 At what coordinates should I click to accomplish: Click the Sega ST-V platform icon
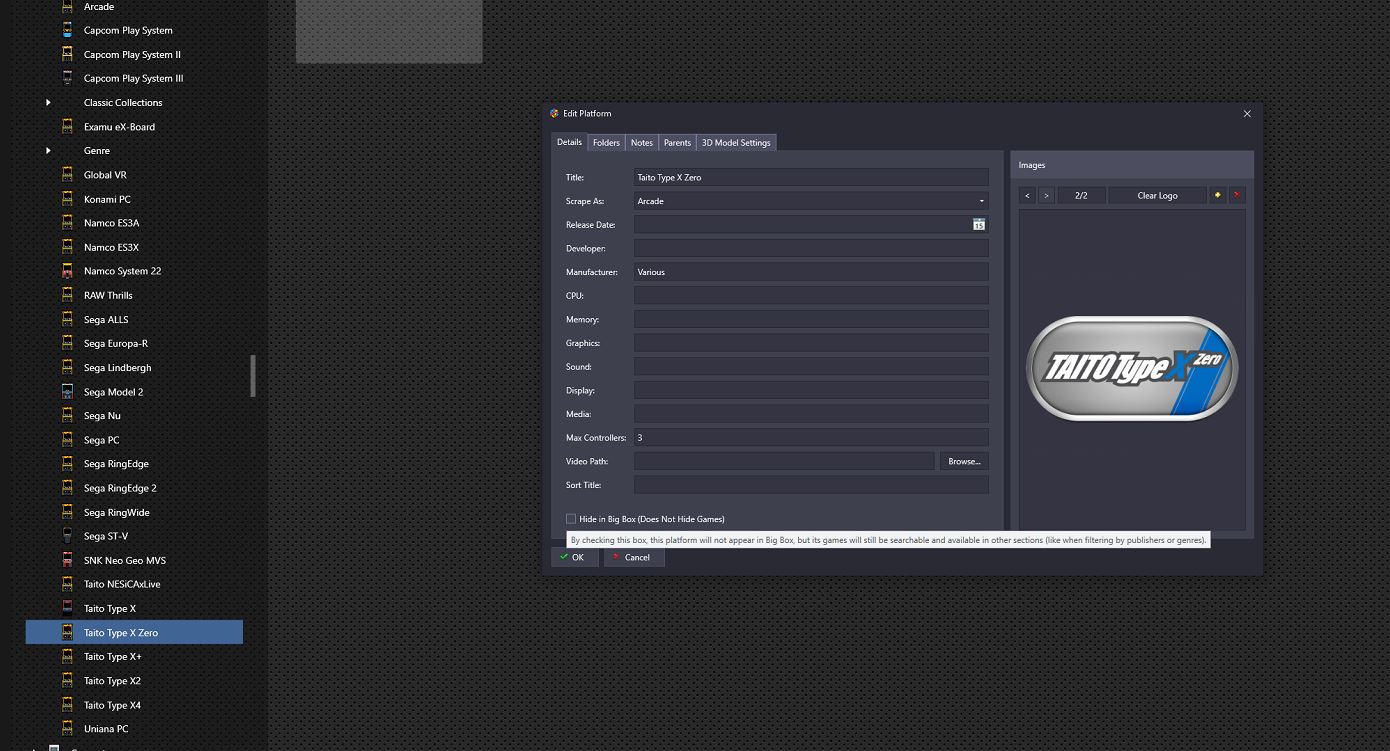point(67,536)
